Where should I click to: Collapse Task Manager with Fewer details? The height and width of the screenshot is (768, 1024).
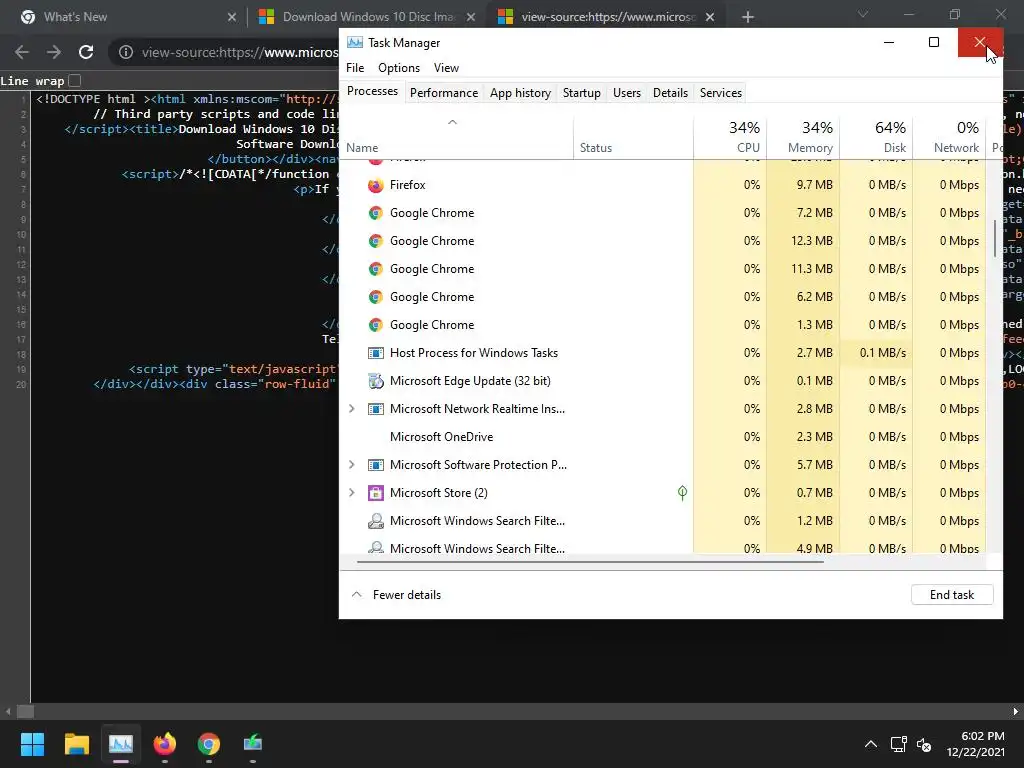(x=396, y=595)
